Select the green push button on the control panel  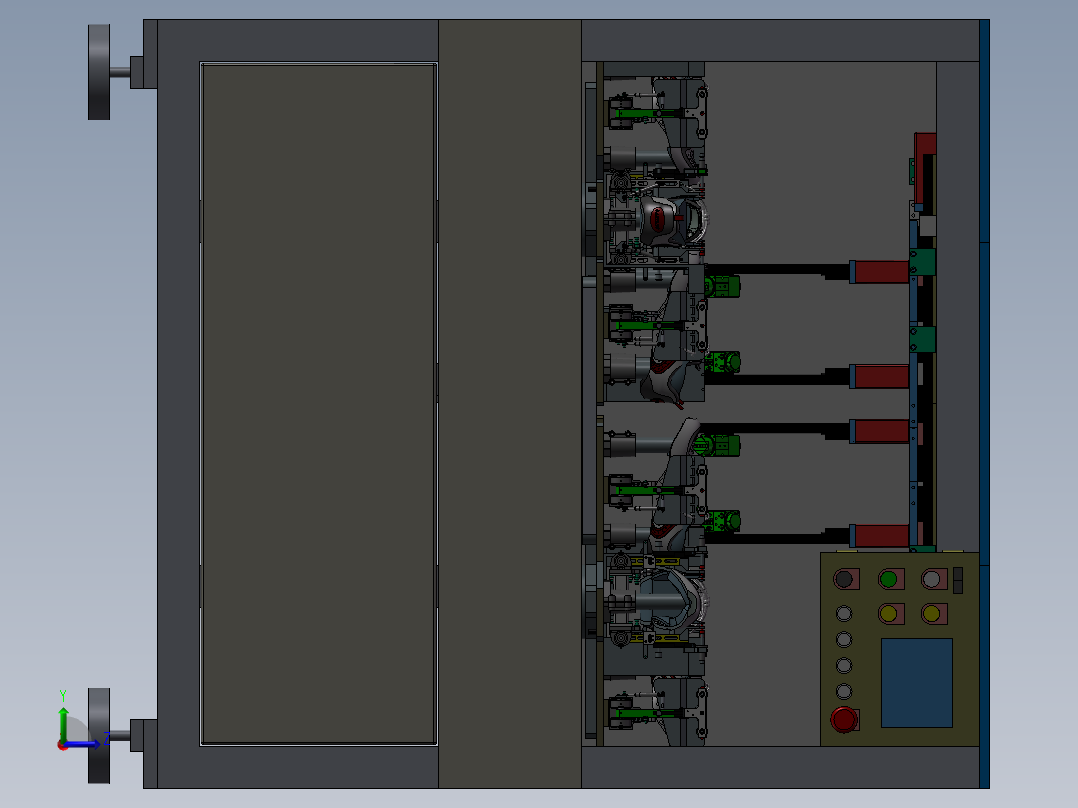[889, 579]
